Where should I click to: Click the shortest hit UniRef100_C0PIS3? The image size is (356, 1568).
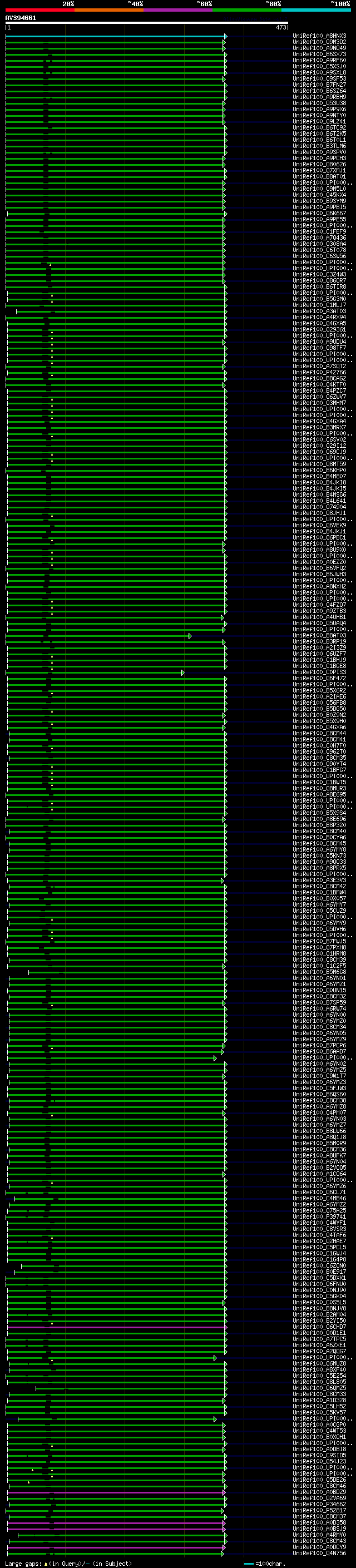click(x=319, y=672)
